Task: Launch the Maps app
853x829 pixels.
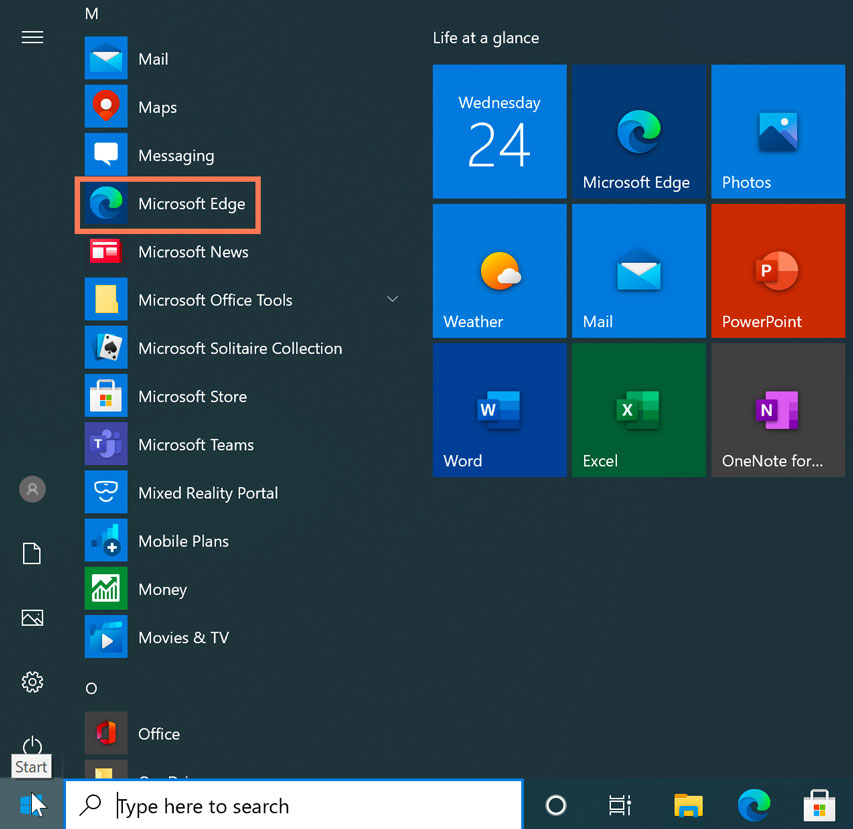Action: [x=168, y=107]
